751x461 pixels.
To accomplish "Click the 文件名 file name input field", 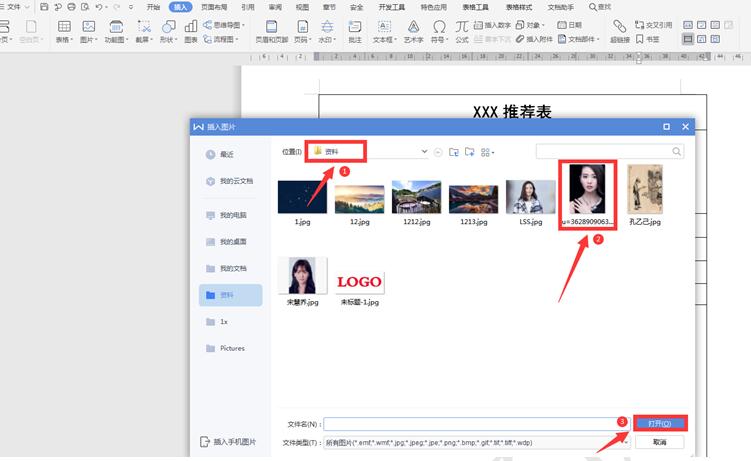I will (477, 424).
